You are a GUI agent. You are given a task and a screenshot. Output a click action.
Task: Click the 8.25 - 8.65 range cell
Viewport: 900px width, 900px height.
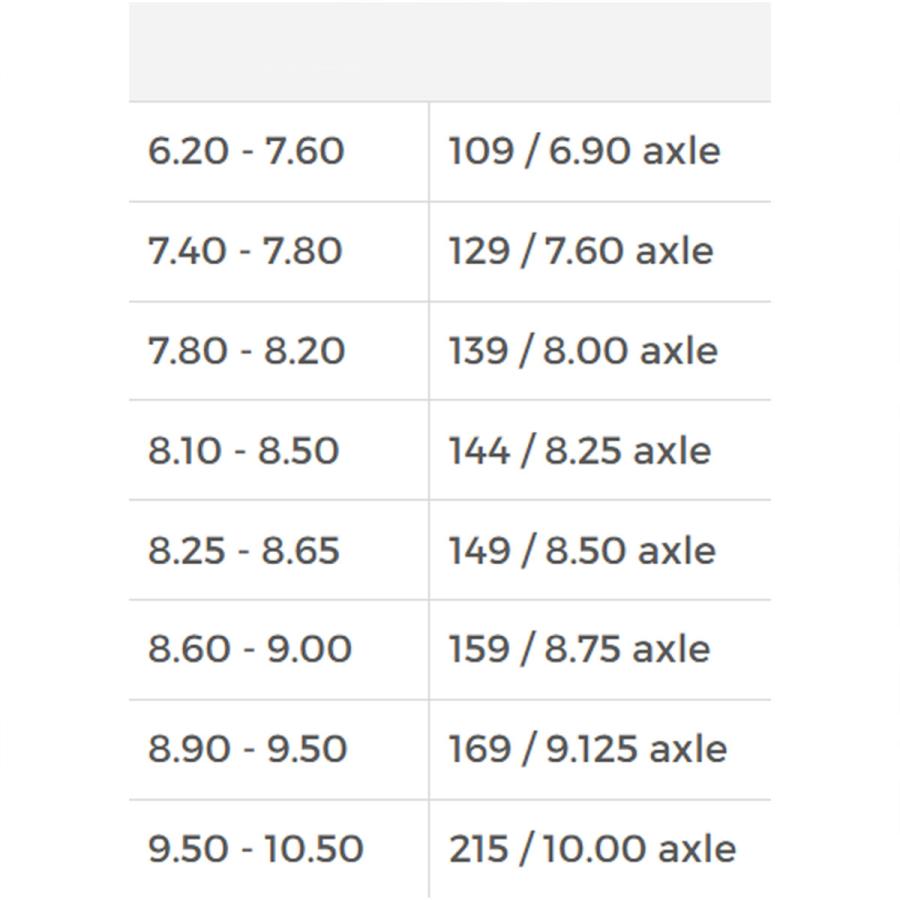[x=244, y=551]
